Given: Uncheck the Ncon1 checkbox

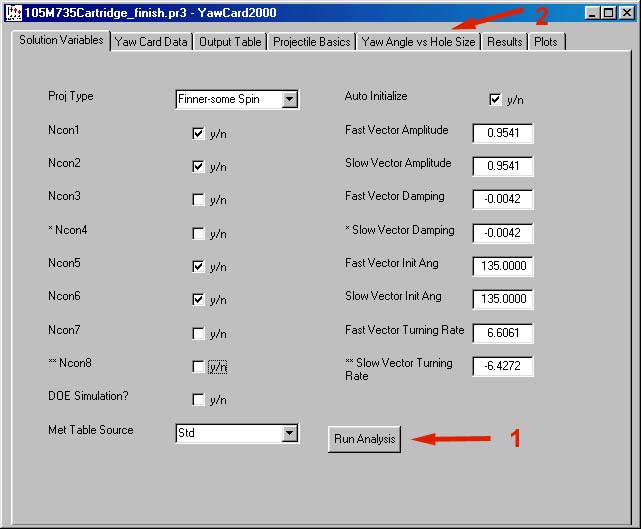Looking at the screenshot, I should [x=198, y=133].
